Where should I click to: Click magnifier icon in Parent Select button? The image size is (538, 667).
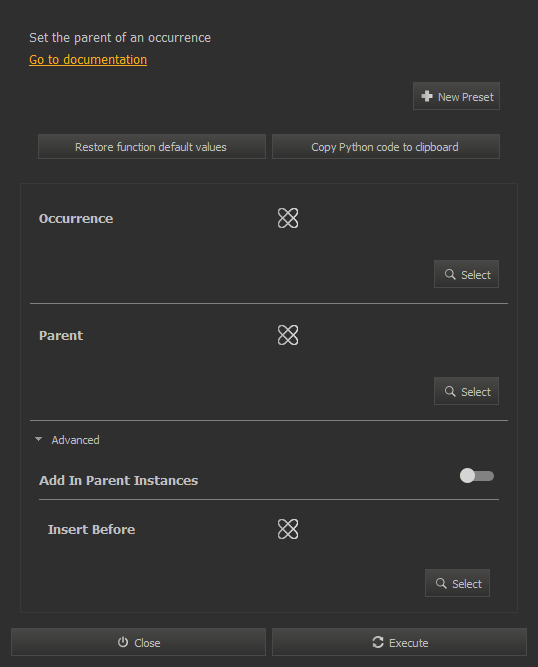(x=450, y=391)
